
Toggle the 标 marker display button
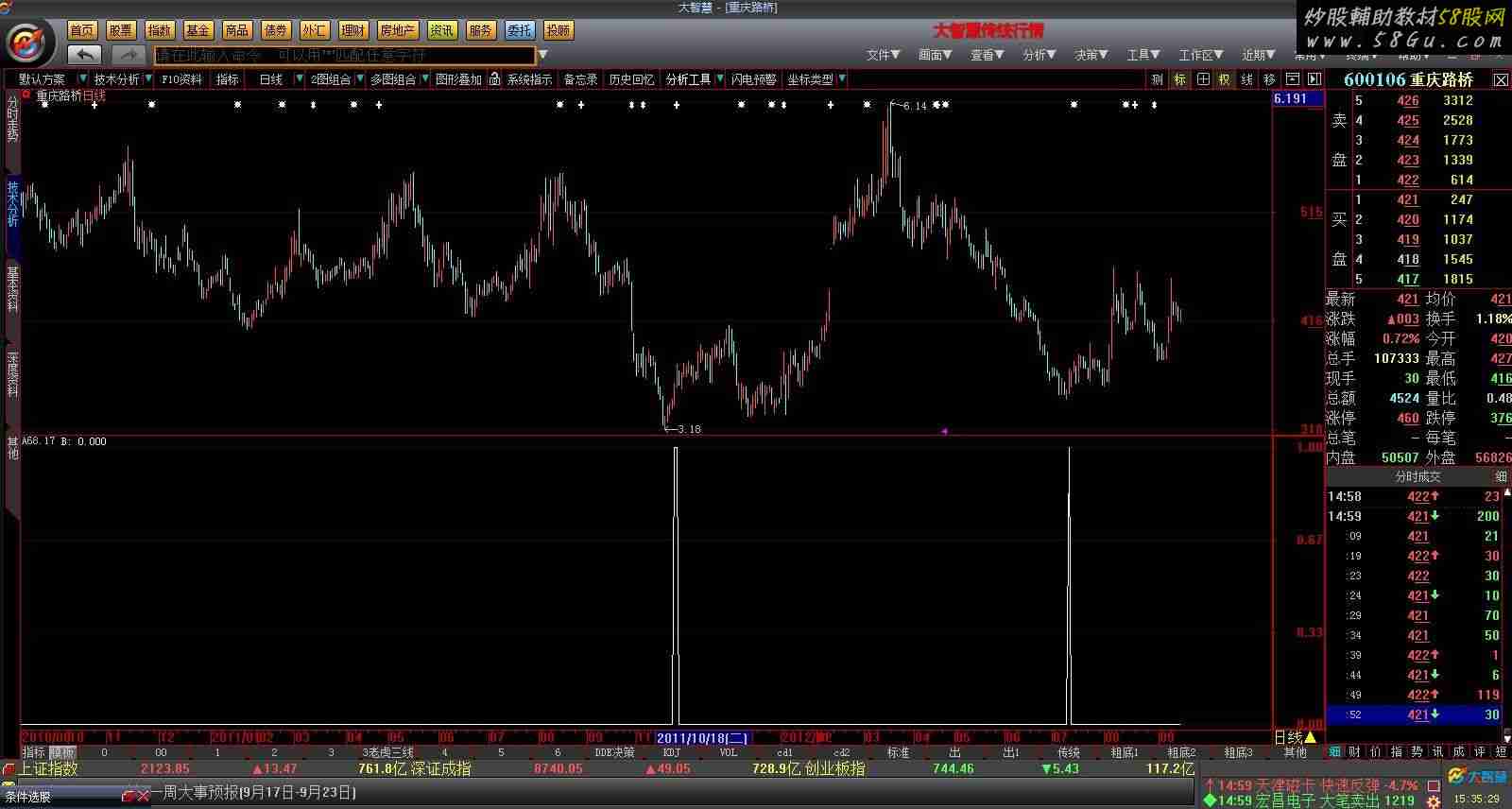click(x=1180, y=79)
